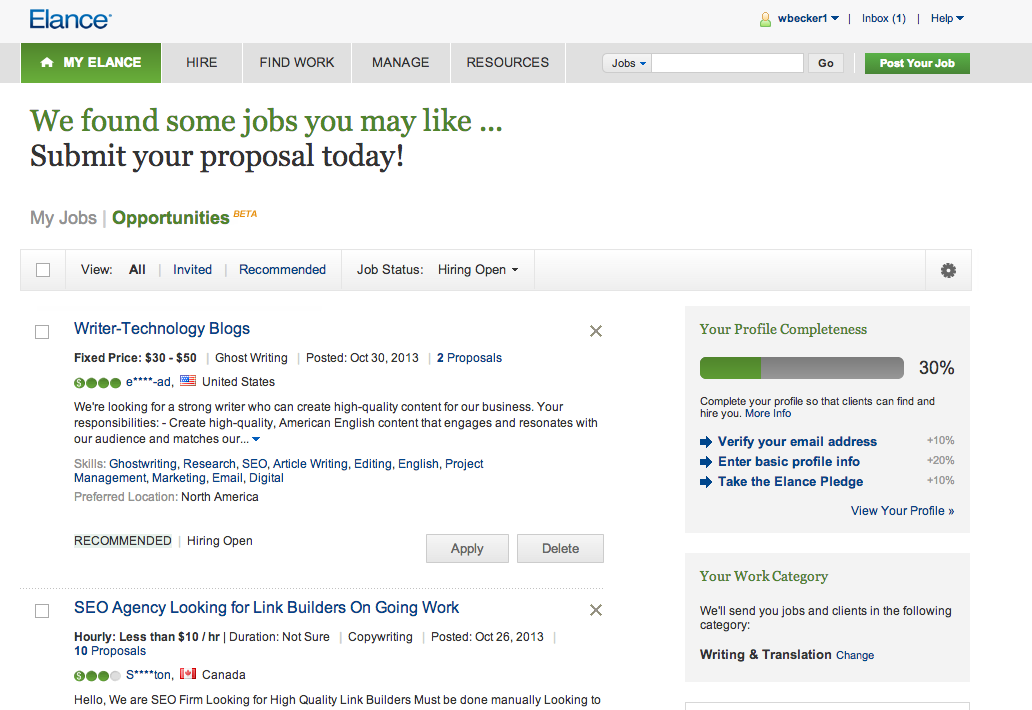
Task: Open the wbecker1 account dropdown
Action: pos(808,18)
